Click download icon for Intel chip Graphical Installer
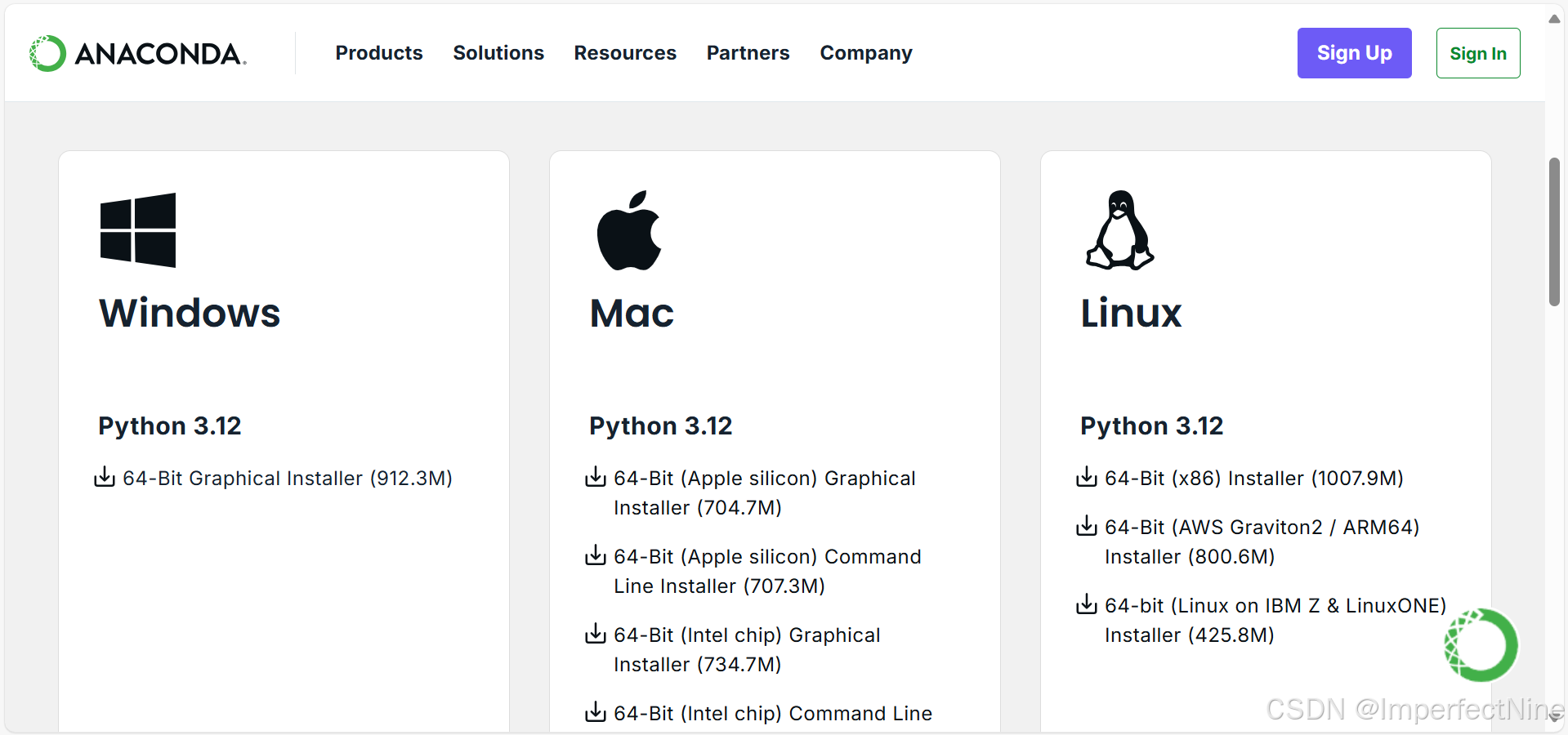This screenshot has width=1568, height=735. [x=596, y=634]
